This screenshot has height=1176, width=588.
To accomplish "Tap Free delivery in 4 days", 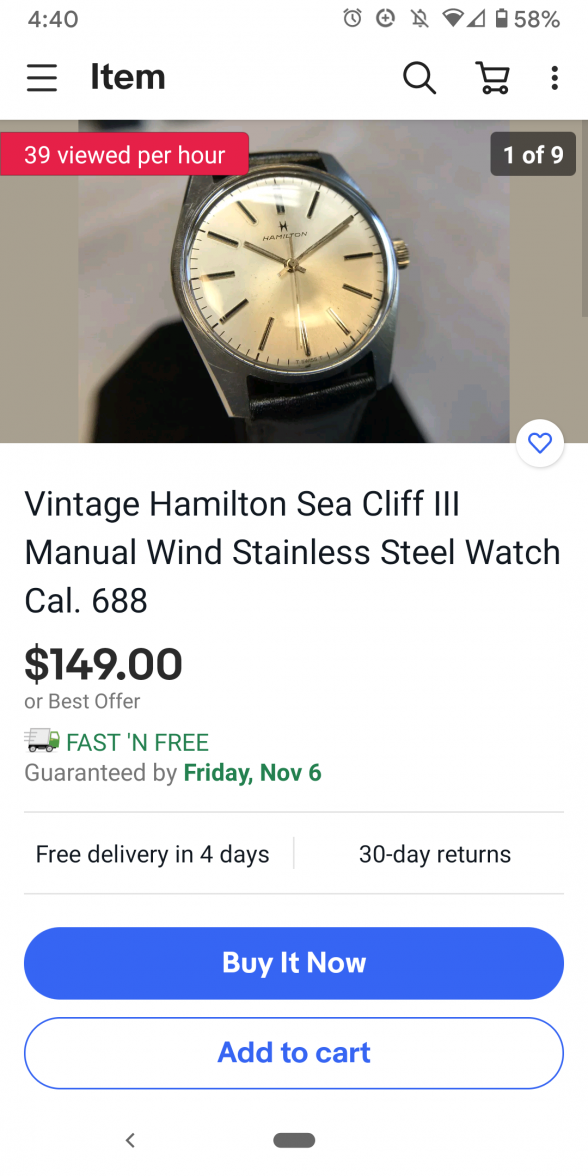I will (152, 854).
